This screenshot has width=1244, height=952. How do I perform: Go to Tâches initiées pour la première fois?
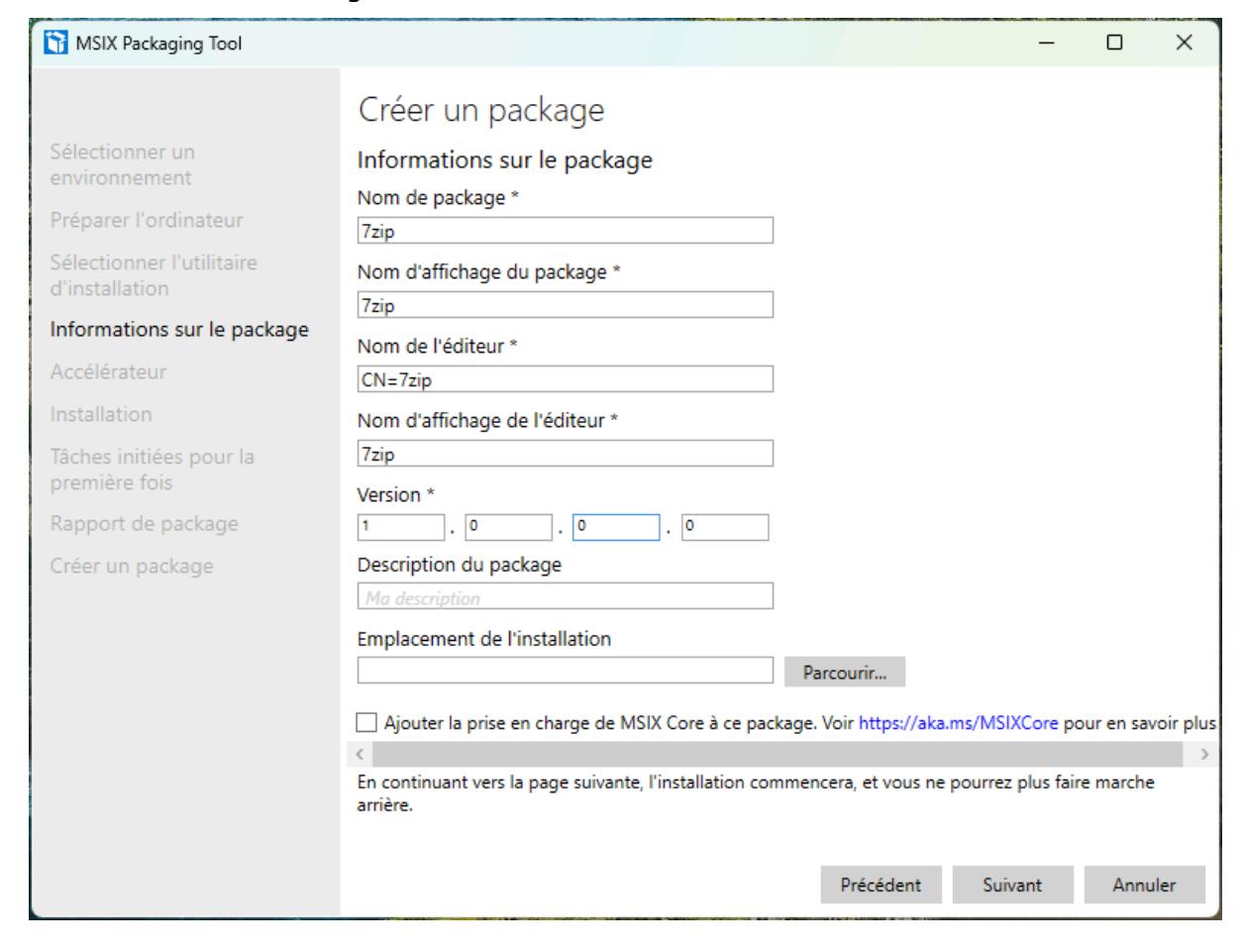click(153, 470)
